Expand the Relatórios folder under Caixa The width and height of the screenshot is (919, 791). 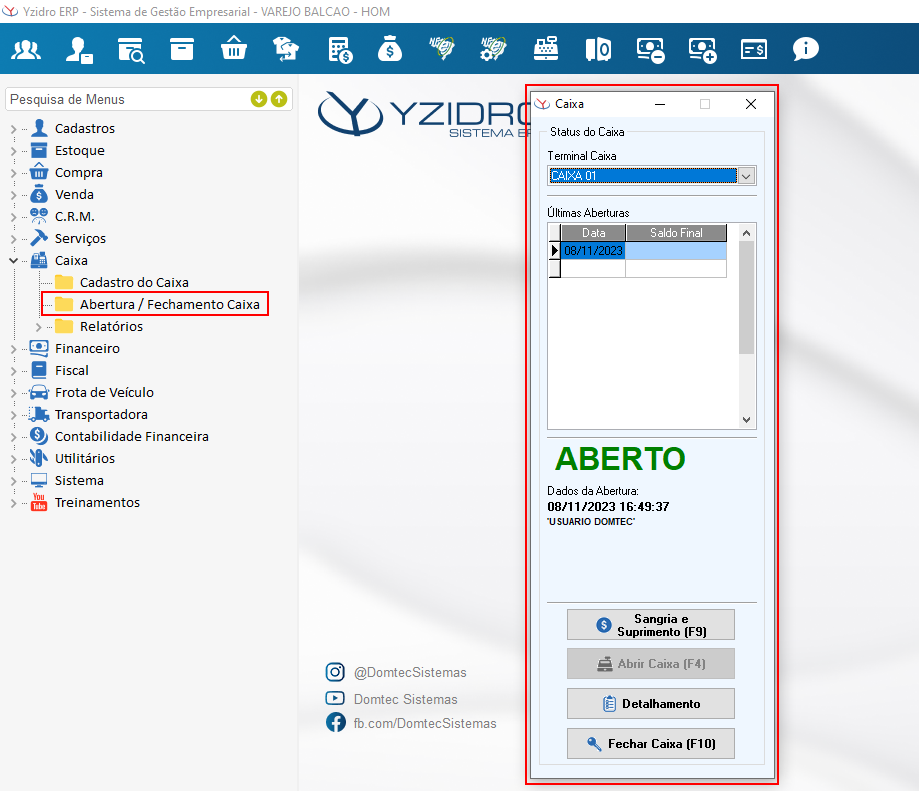pos(39,327)
